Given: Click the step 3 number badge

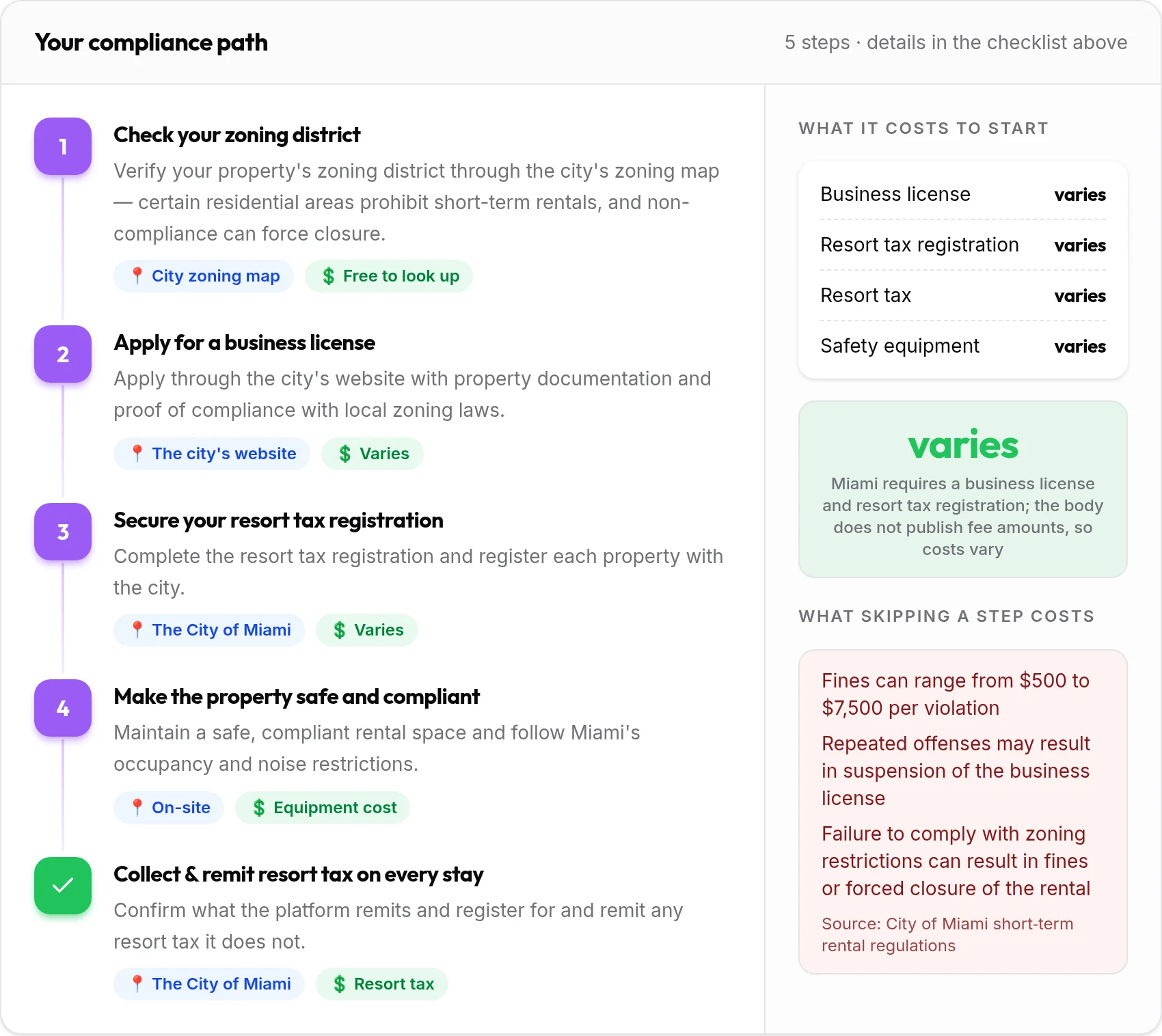Looking at the screenshot, I should [63, 532].
